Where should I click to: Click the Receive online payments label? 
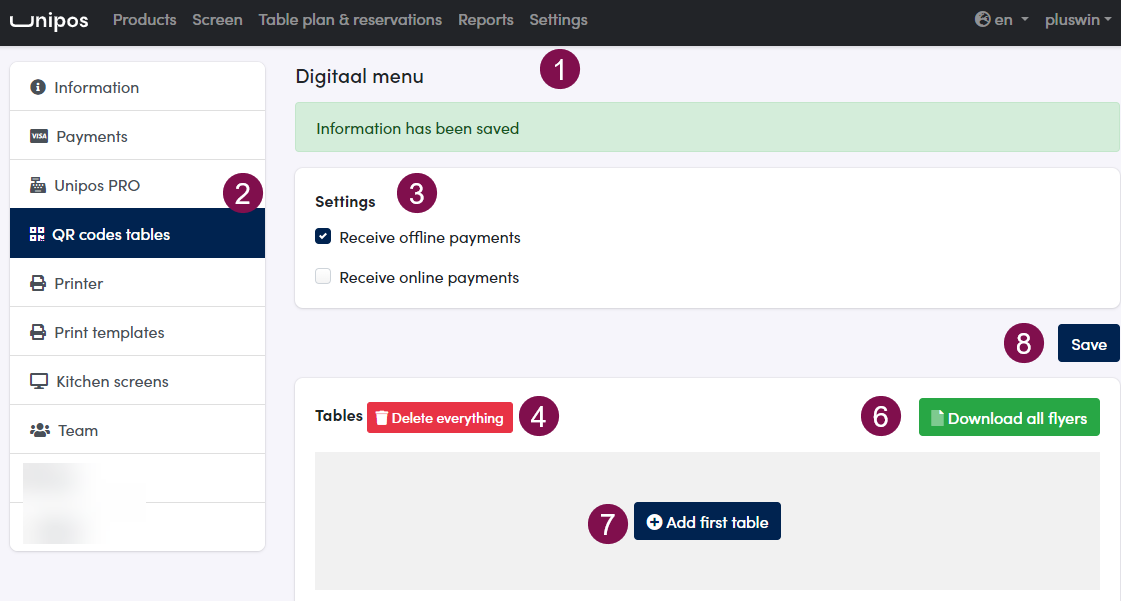[429, 277]
